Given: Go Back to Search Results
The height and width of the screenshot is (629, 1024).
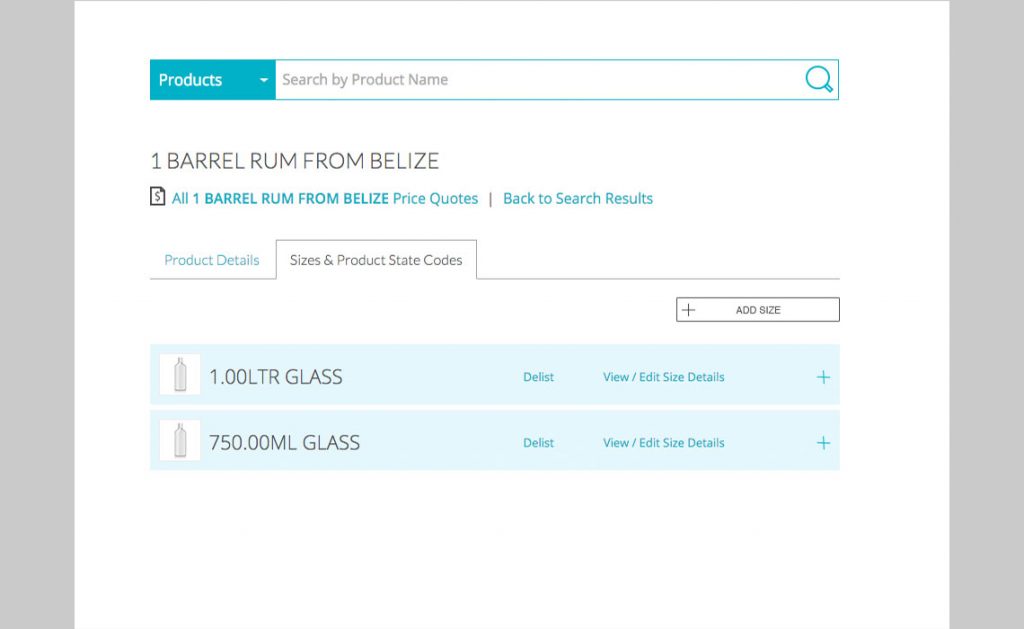Looking at the screenshot, I should point(578,198).
